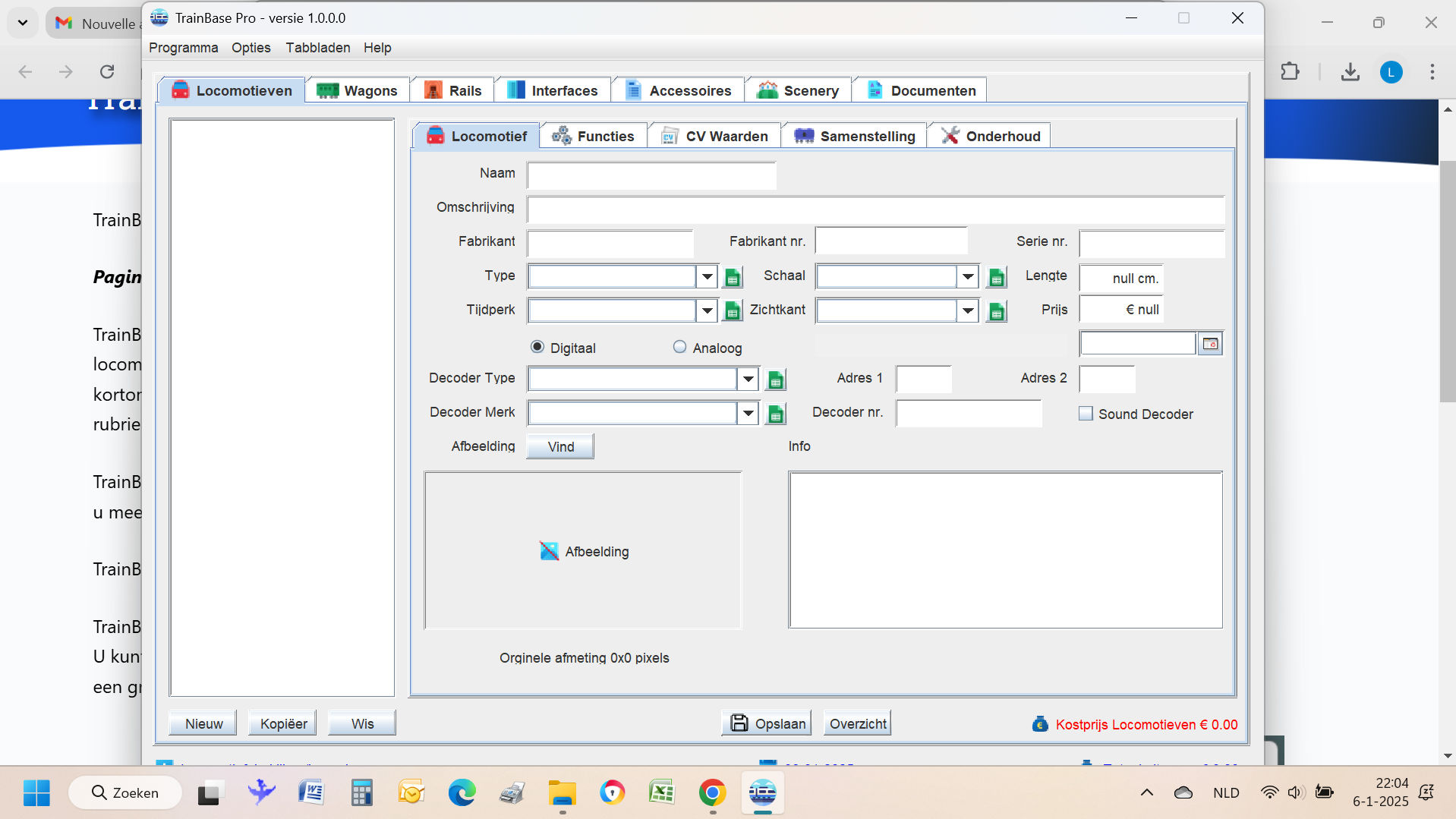Switch to the Accessoires tab
This screenshot has height=819, width=1456.
click(679, 90)
